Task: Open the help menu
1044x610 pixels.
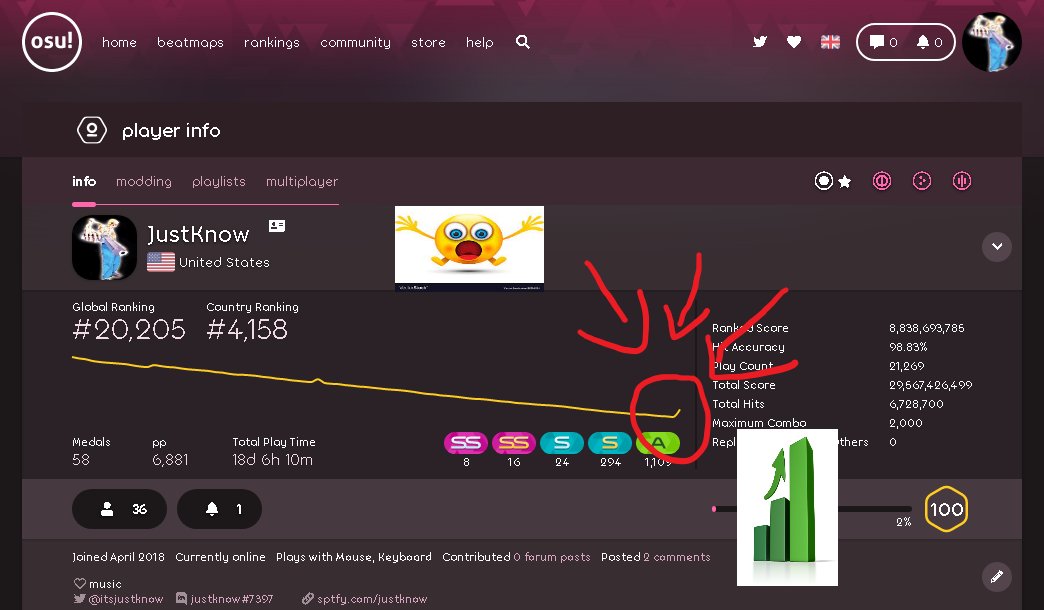Action: pyautogui.click(x=479, y=42)
